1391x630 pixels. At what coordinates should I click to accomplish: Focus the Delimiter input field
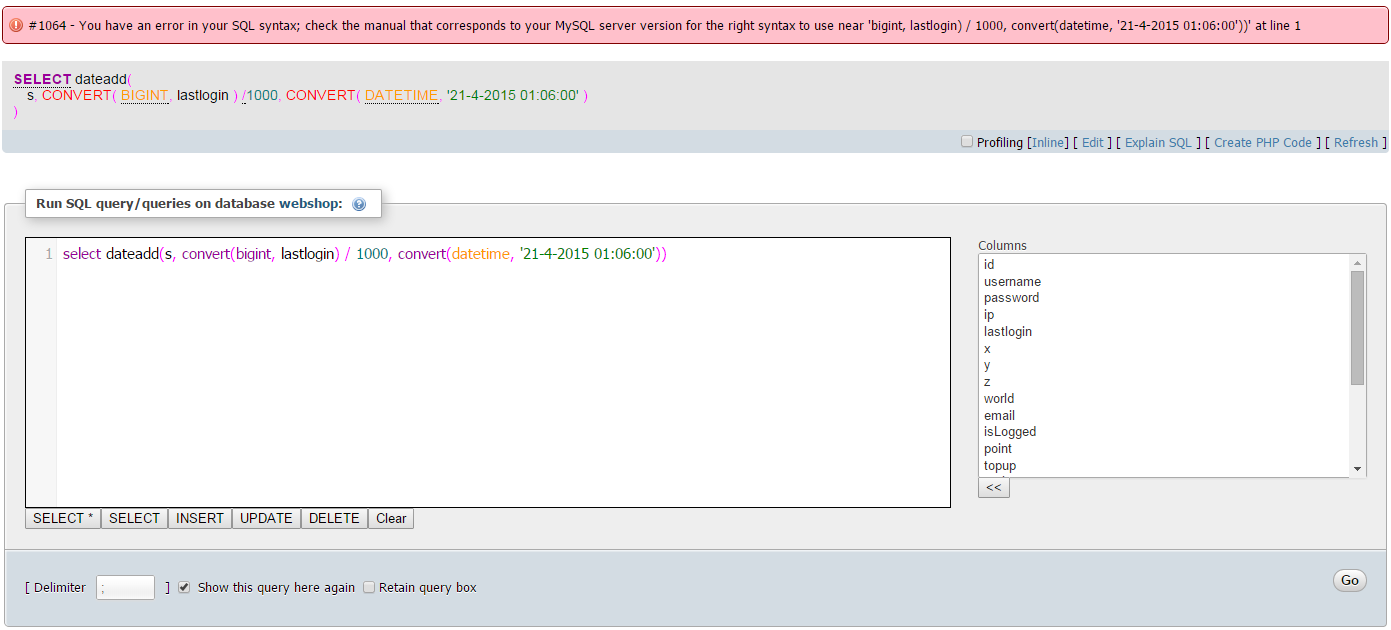click(126, 587)
